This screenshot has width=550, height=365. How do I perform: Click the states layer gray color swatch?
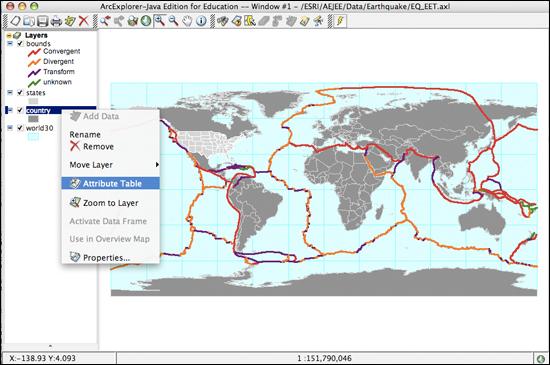[33, 101]
